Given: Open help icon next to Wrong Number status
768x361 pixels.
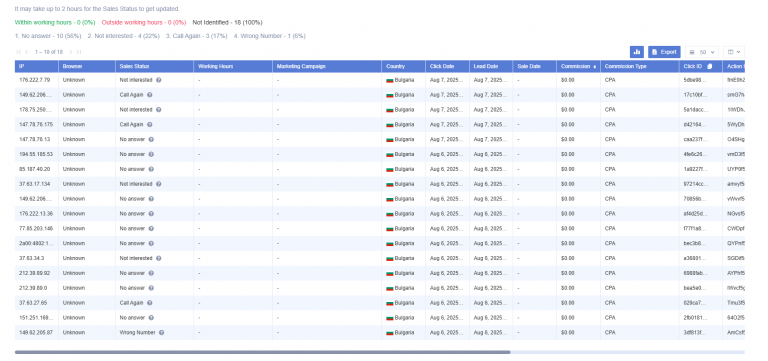Looking at the screenshot, I should [161, 333].
